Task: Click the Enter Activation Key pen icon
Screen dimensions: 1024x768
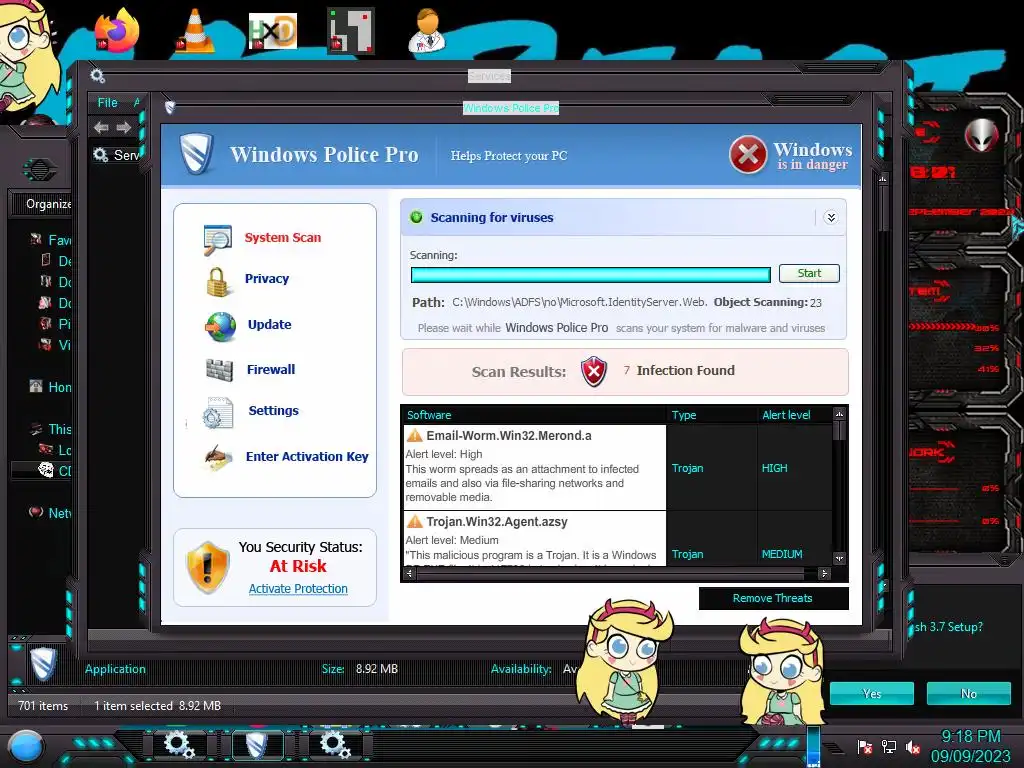Action: coord(217,458)
